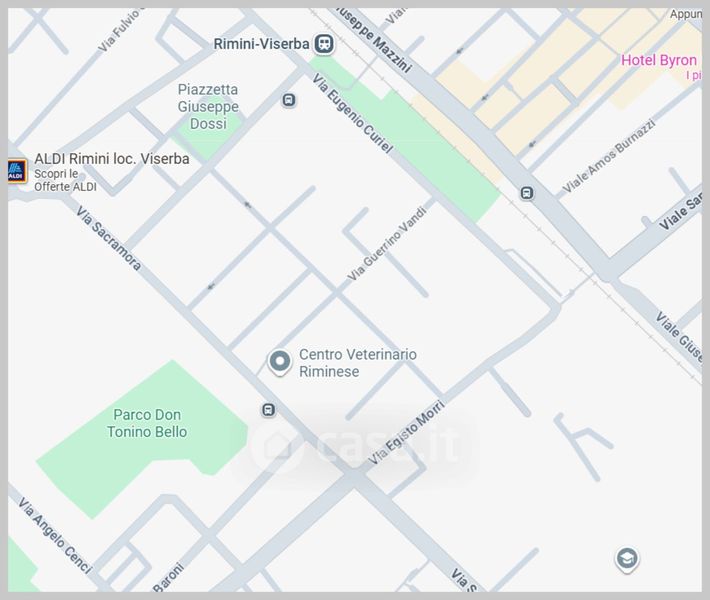This screenshot has height=600, width=710.
Task: Select the Piazzetta Giuseppe Dossi label
Action: [x=208, y=106]
